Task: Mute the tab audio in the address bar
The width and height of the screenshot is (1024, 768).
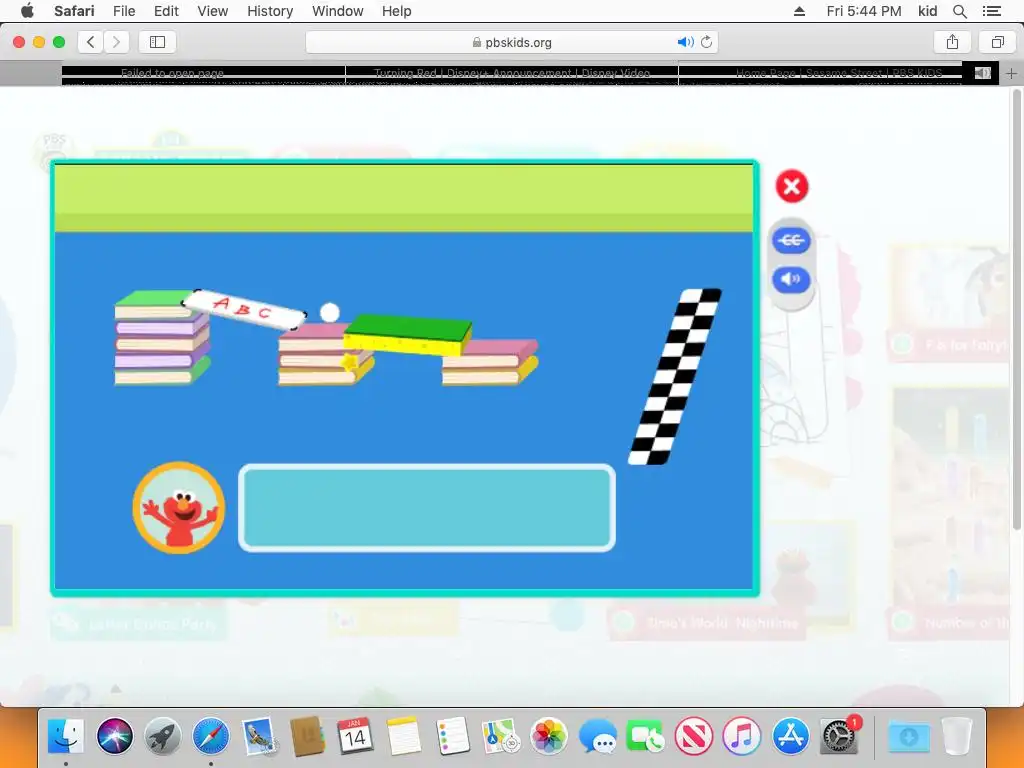Action: 685,42
